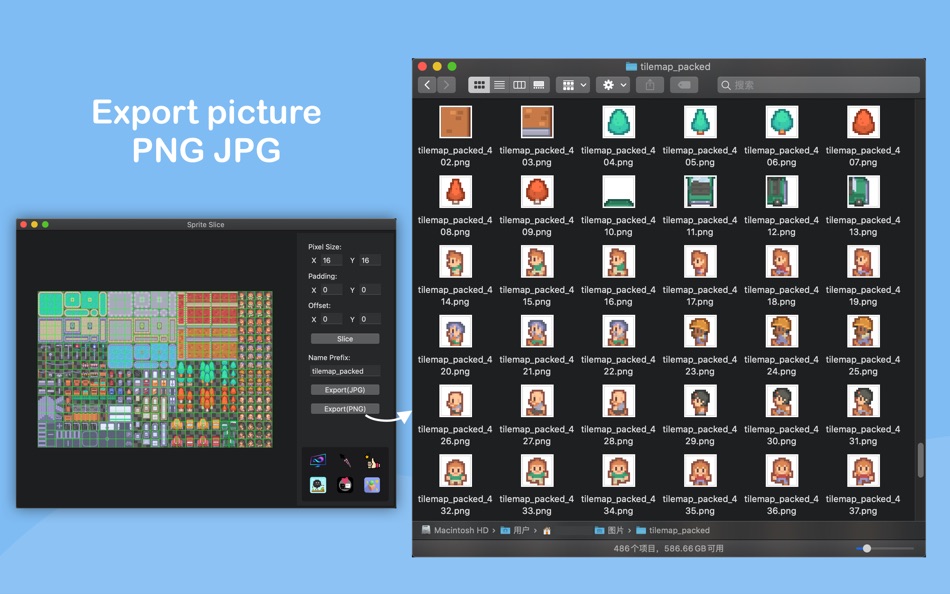
Task: Click the Export(JPG) button
Action: pyautogui.click(x=345, y=390)
